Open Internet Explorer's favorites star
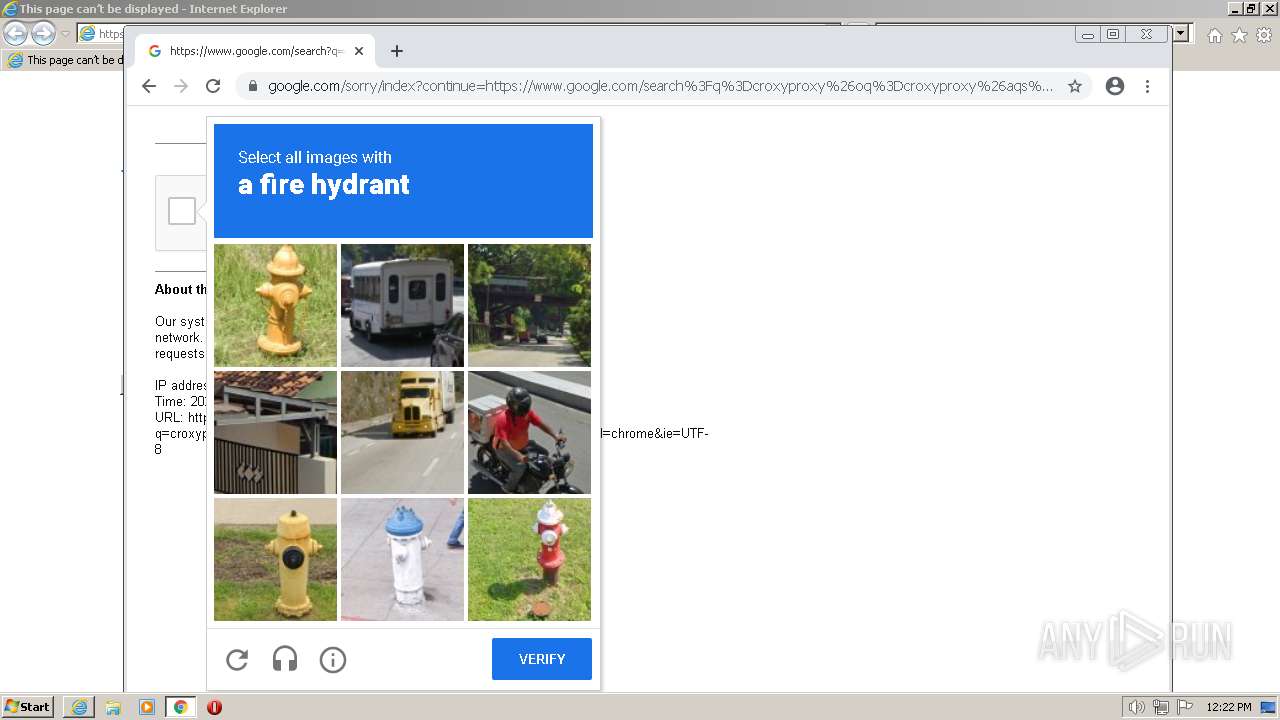Image resolution: width=1280 pixels, height=720 pixels. [1239, 35]
